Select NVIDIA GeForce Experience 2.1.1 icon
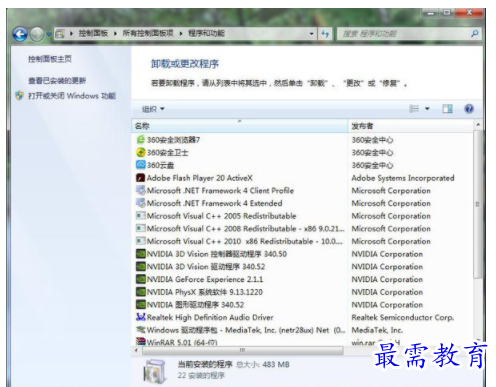This screenshot has height=387, width=496. [141, 279]
